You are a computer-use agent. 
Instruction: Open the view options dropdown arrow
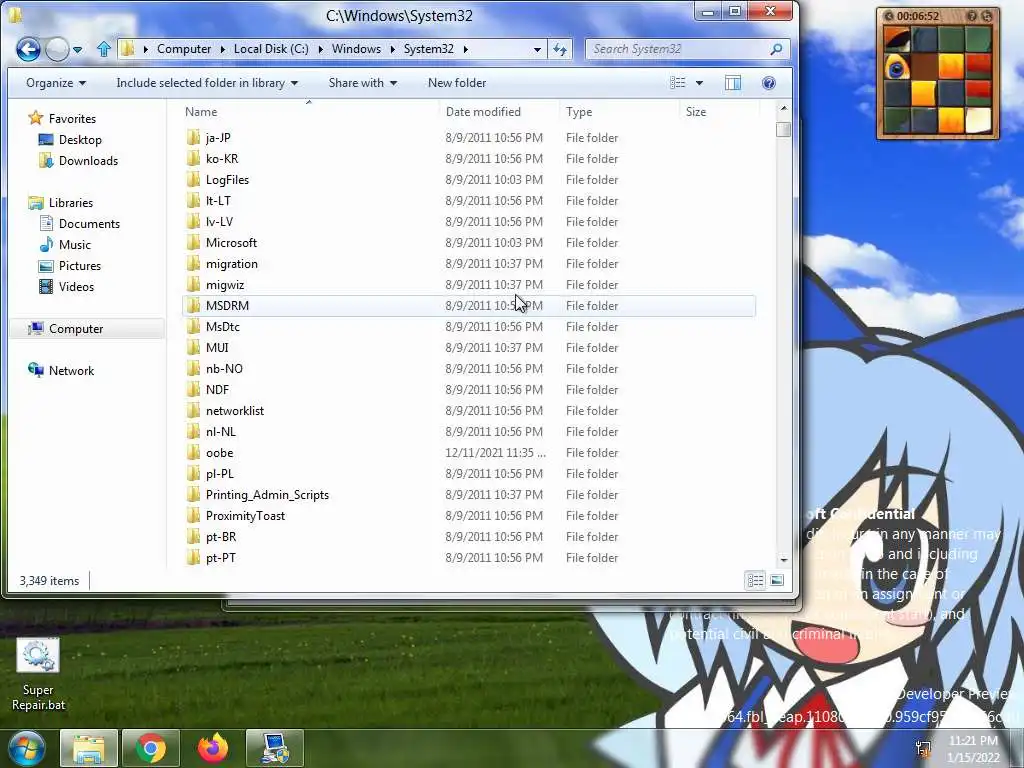pyautogui.click(x=699, y=83)
